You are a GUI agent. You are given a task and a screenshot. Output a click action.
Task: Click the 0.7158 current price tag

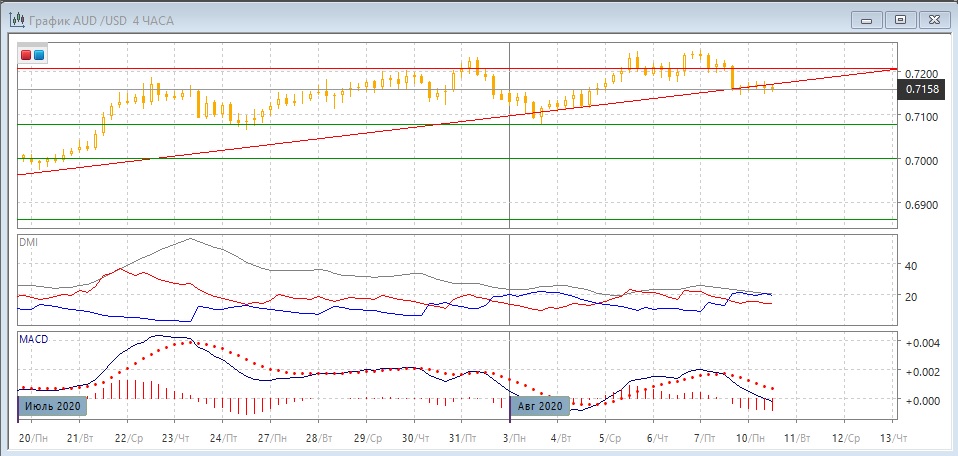[921, 90]
